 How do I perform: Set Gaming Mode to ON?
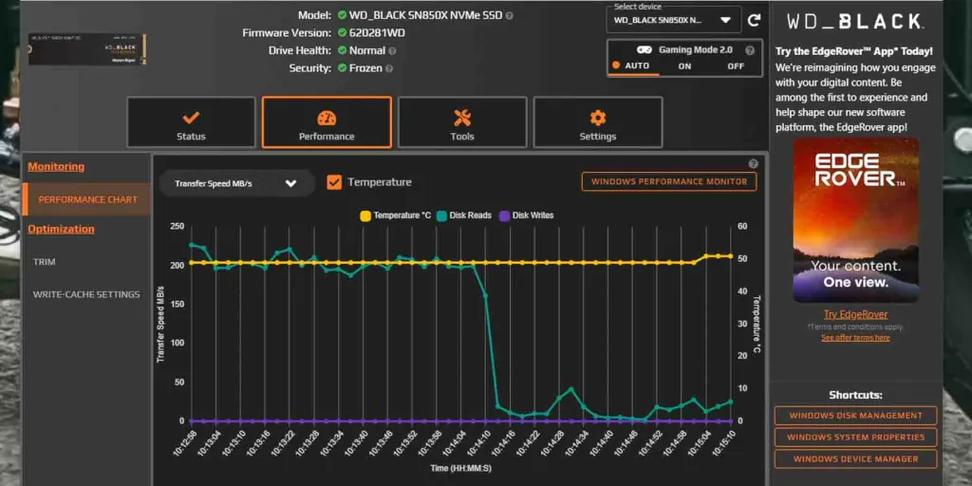point(685,66)
